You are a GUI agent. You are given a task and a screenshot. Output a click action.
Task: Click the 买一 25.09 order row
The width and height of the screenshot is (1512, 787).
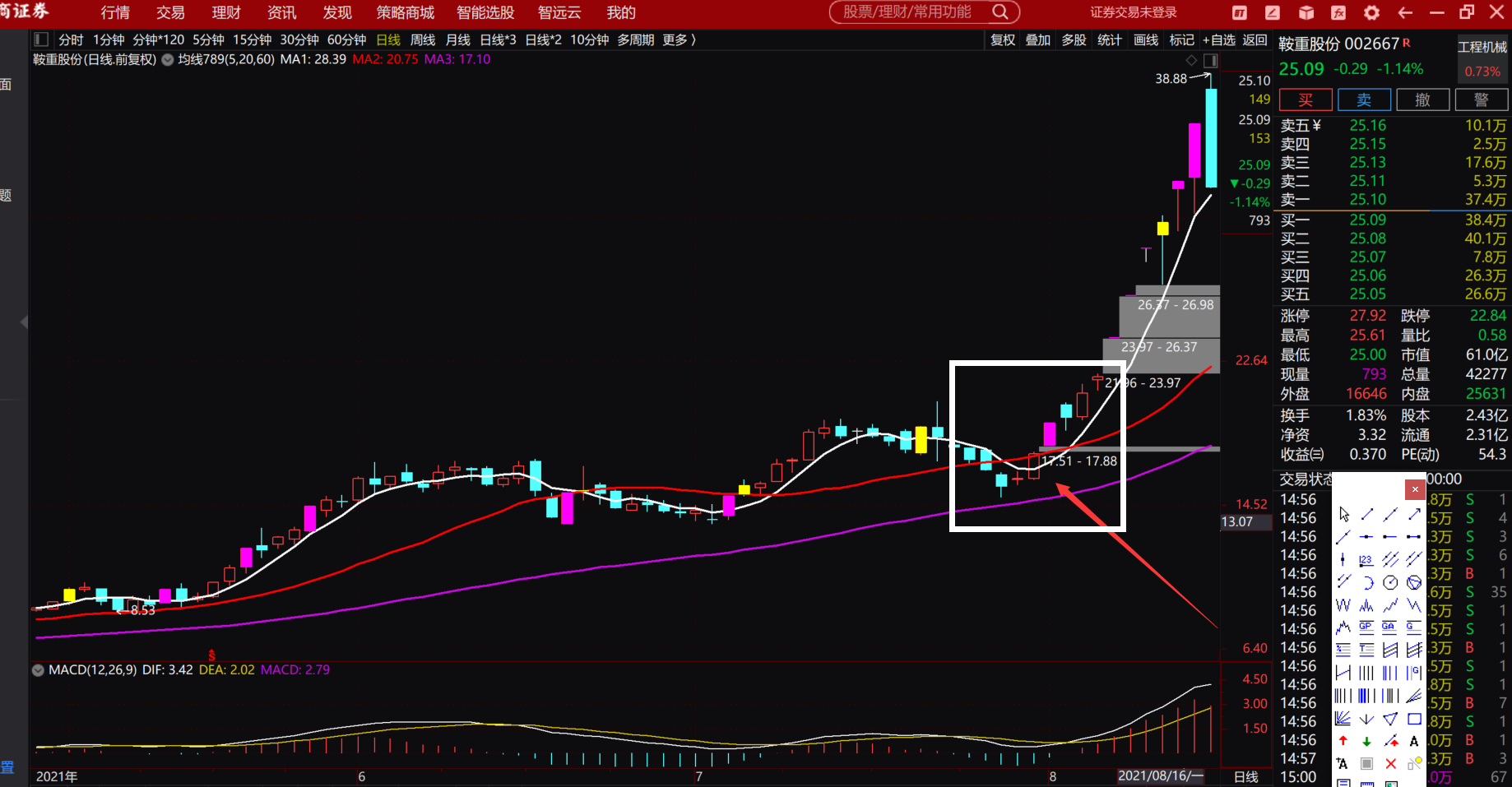[1393, 220]
